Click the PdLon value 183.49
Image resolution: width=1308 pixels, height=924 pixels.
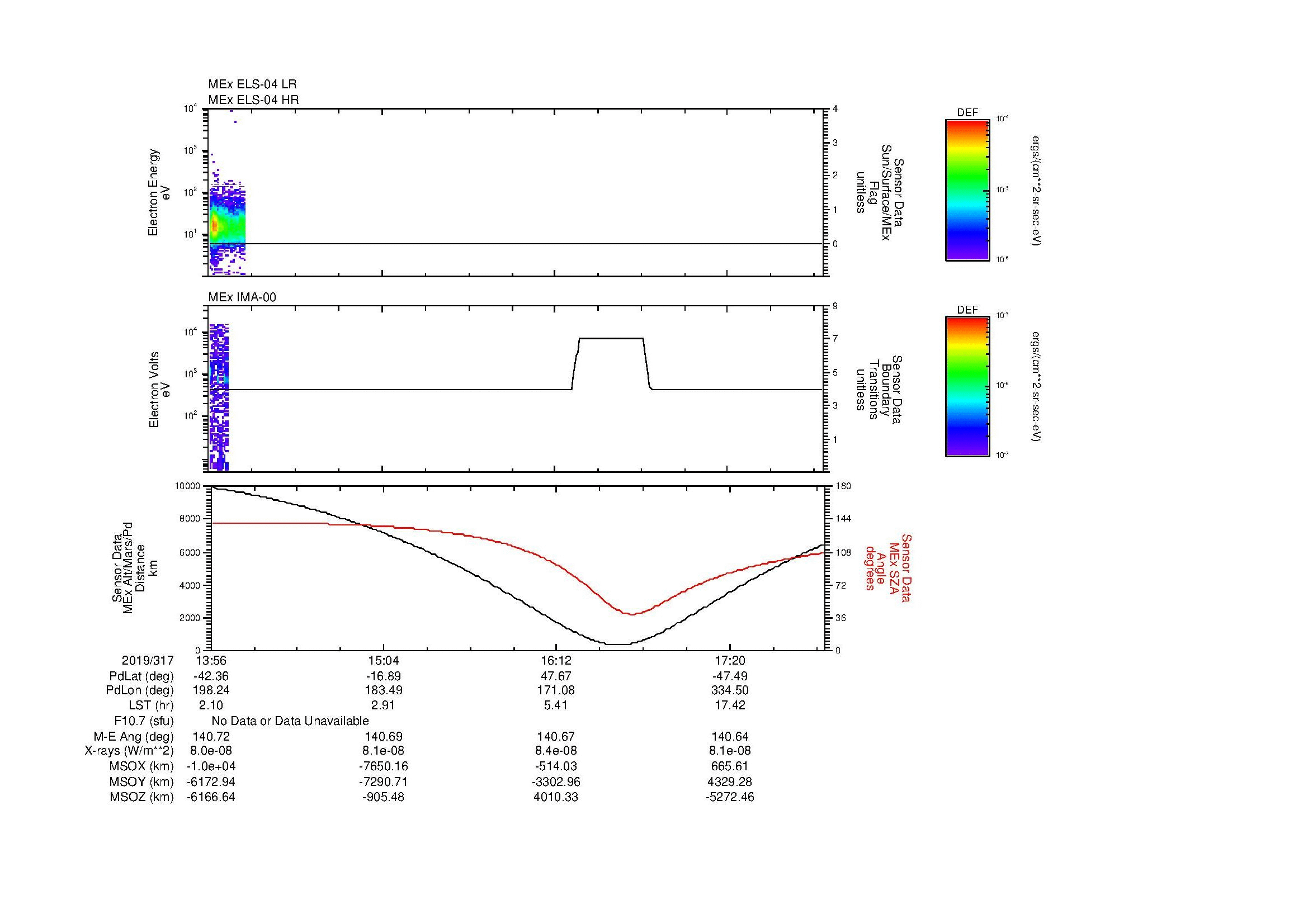384,690
